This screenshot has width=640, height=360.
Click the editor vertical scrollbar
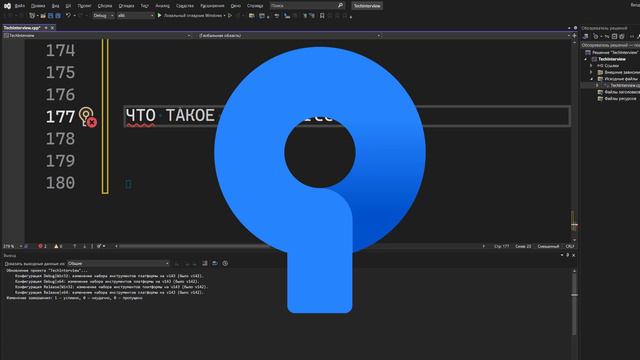[x=574, y=141]
